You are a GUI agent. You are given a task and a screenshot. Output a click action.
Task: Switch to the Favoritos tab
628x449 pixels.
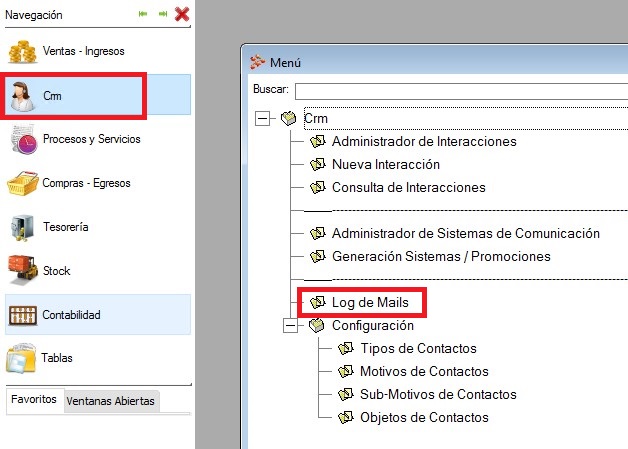[33, 399]
